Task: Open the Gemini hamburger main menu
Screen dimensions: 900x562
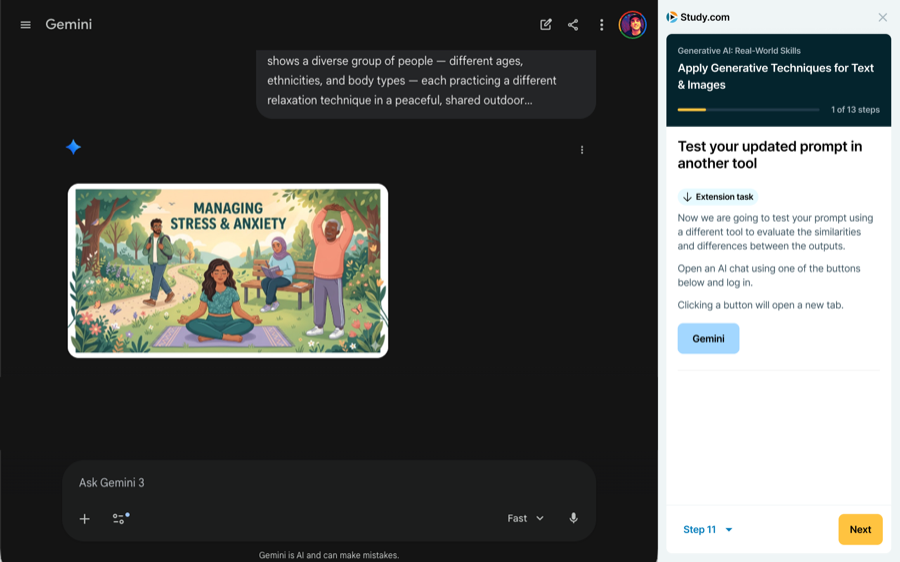Action: (x=25, y=25)
